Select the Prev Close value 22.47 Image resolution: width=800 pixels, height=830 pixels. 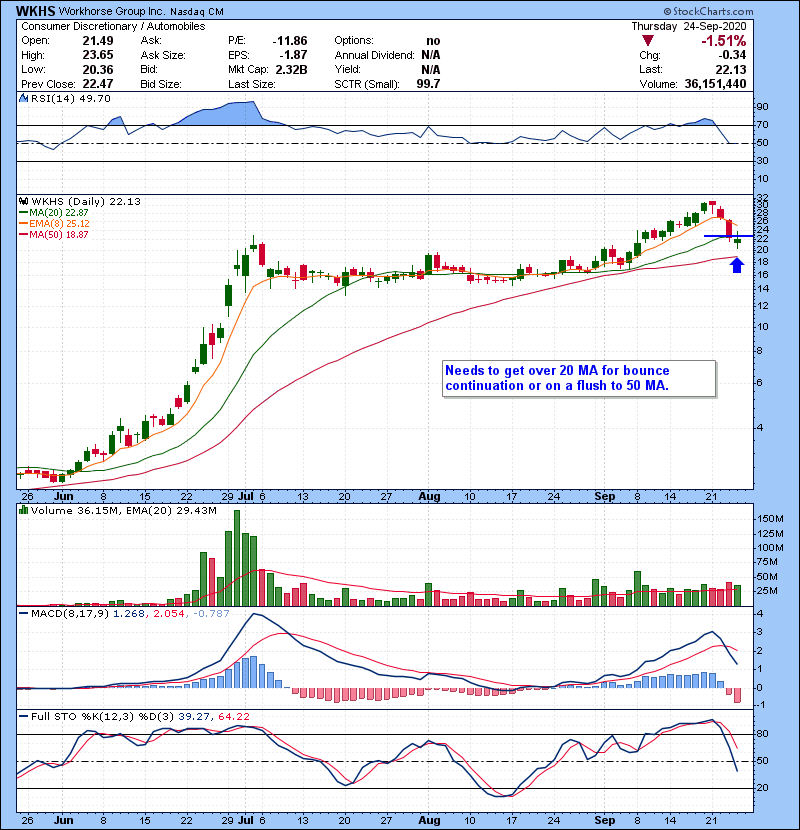point(98,84)
